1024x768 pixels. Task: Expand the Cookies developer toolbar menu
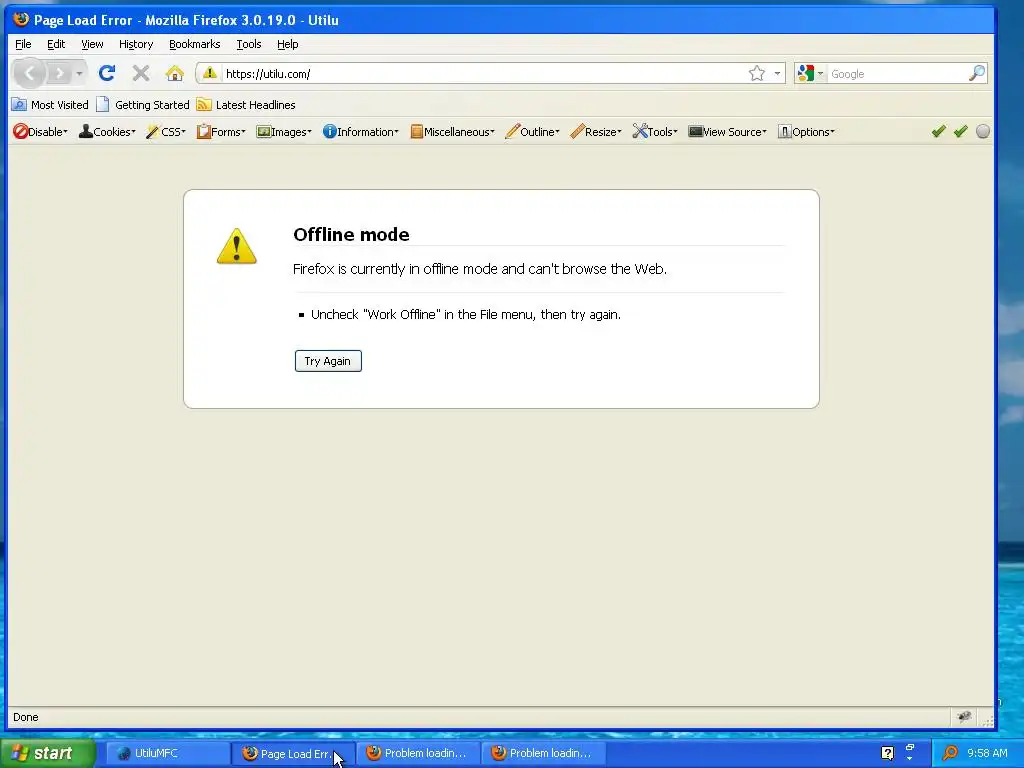tap(107, 131)
